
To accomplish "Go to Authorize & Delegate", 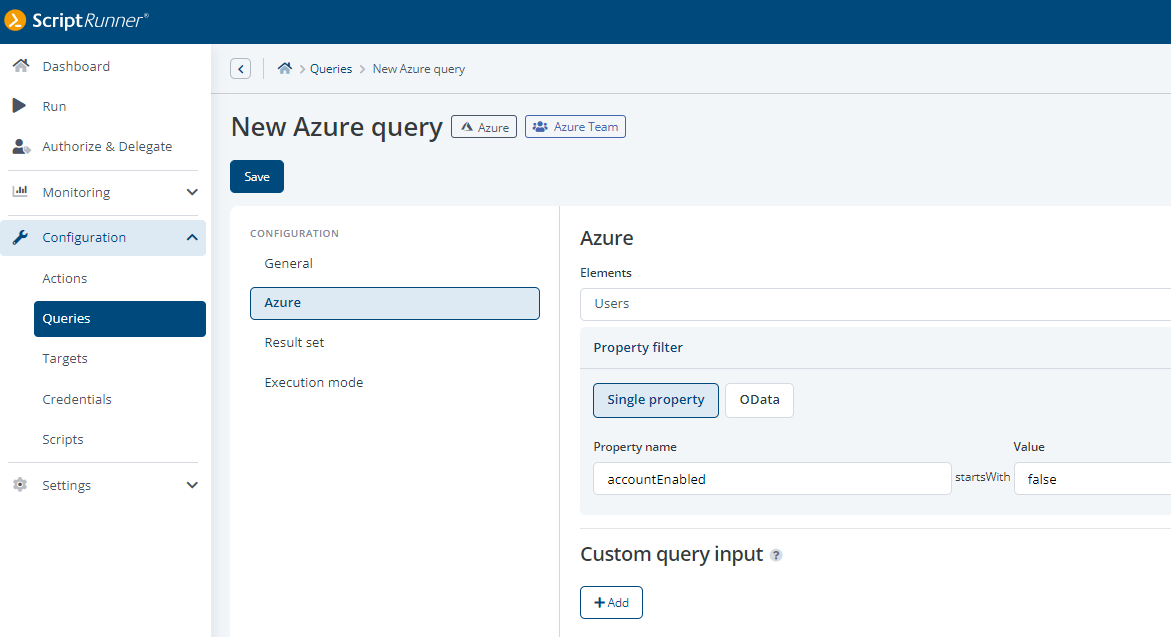I will pyautogui.click(x=107, y=146).
